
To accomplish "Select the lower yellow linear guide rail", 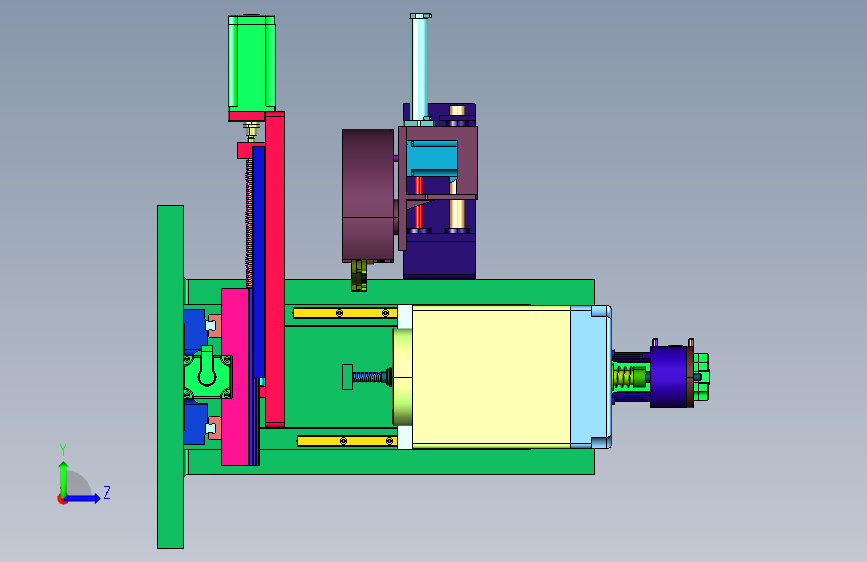I will [347, 441].
